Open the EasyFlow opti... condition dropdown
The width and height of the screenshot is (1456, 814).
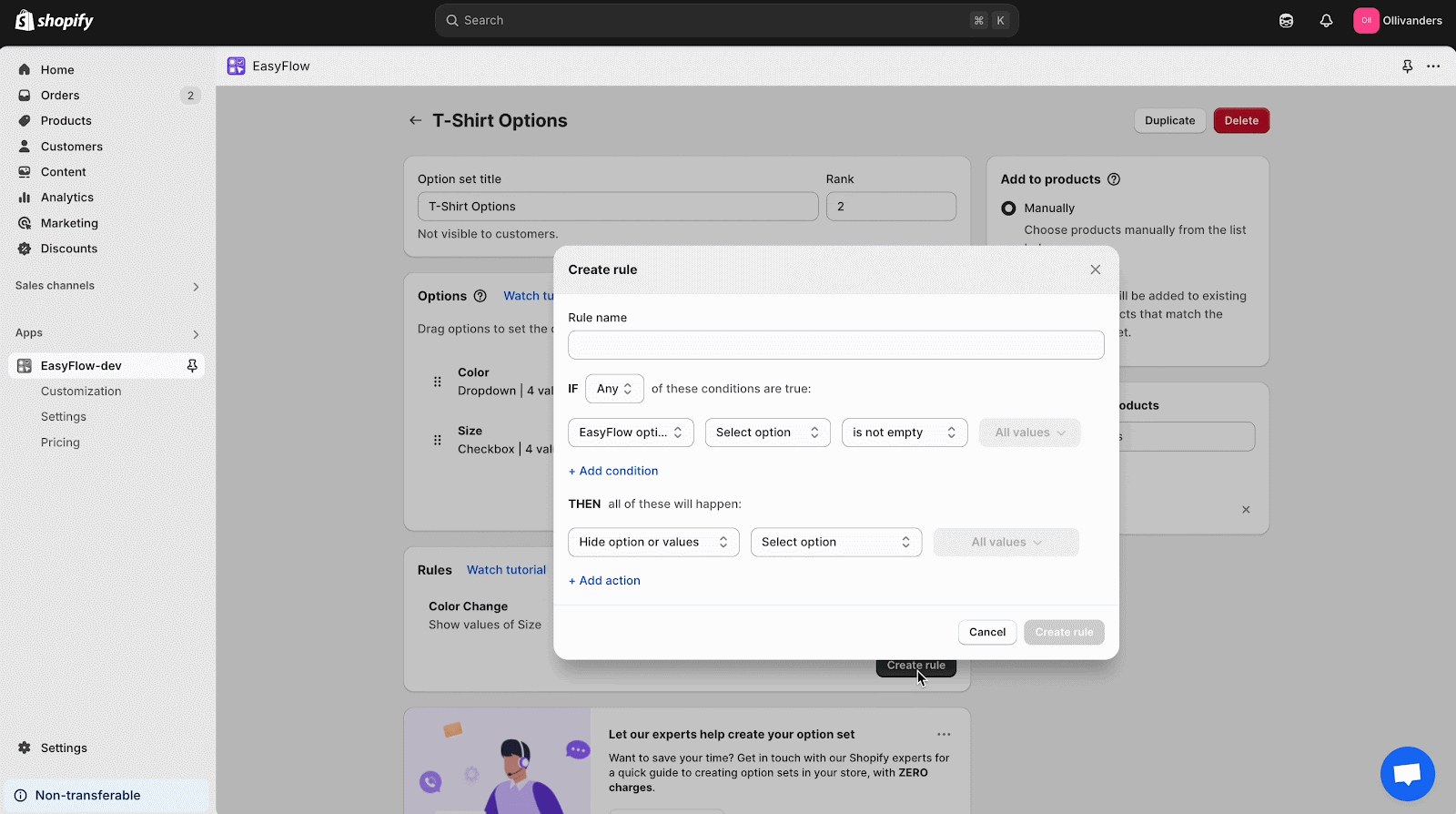point(631,432)
